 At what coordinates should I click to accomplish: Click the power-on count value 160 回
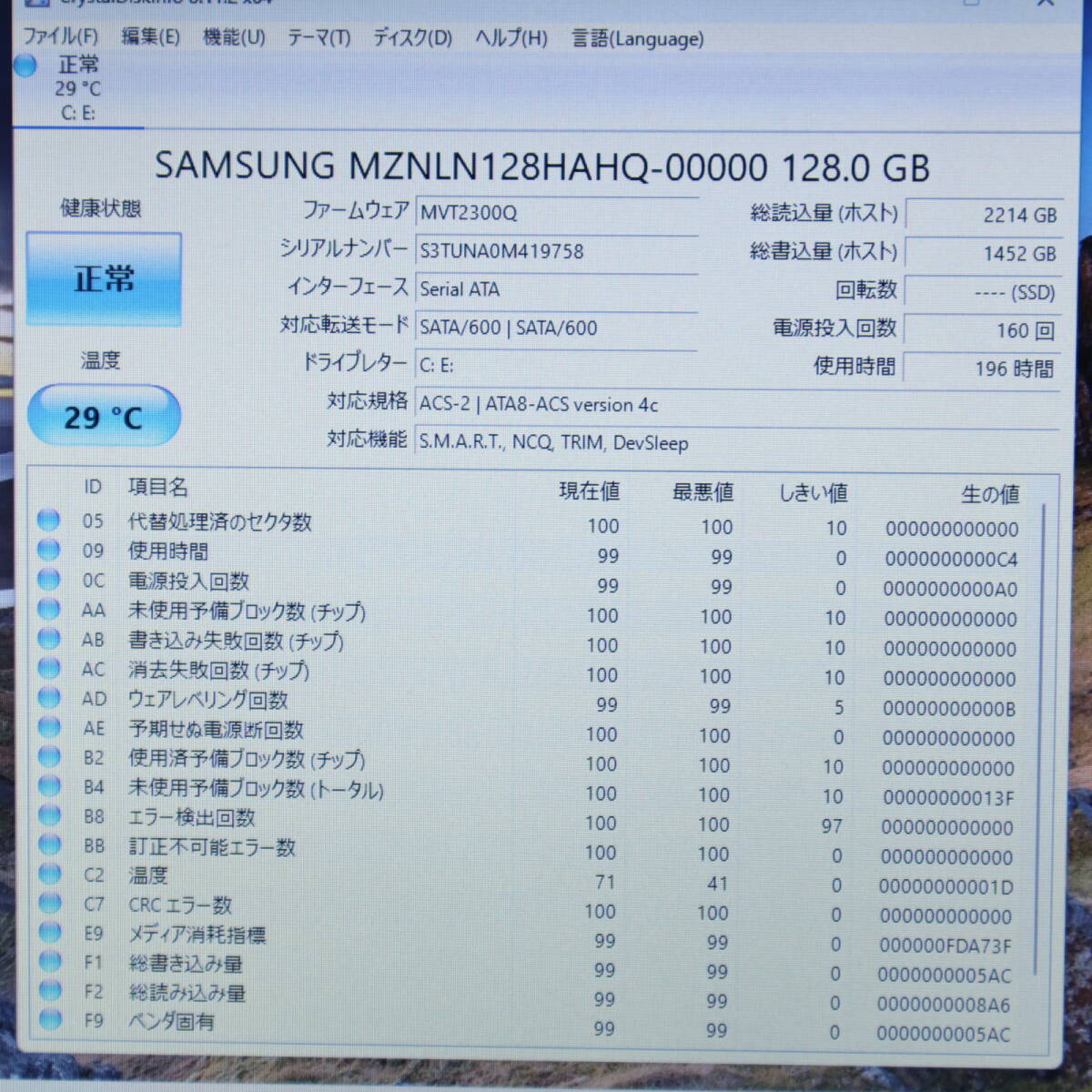point(983,330)
